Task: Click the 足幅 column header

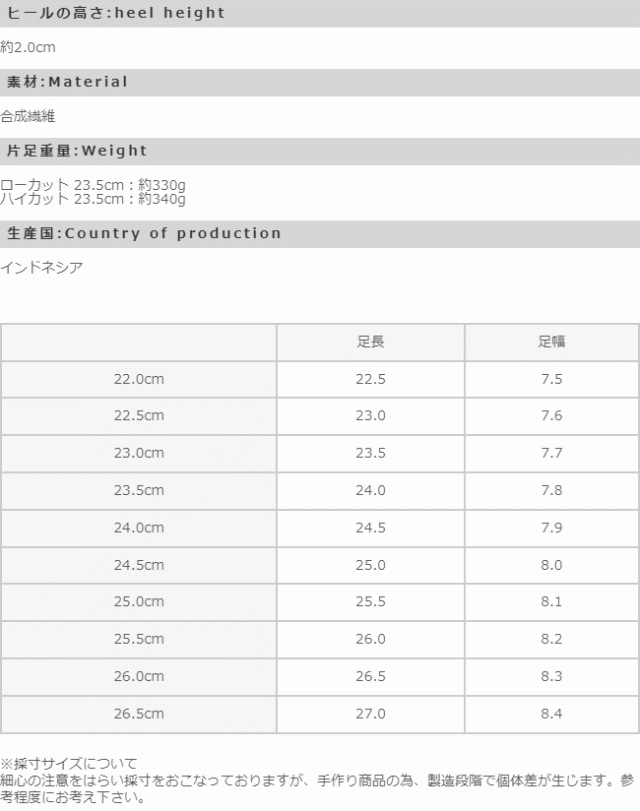Action: tap(551, 341)
